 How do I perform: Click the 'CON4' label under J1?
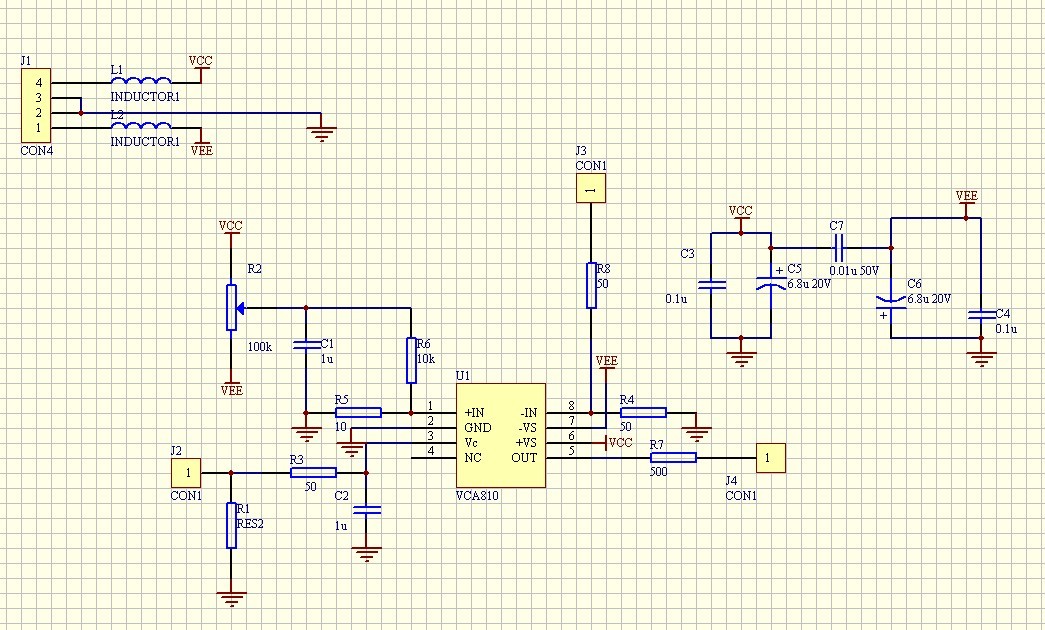(37, 151)
